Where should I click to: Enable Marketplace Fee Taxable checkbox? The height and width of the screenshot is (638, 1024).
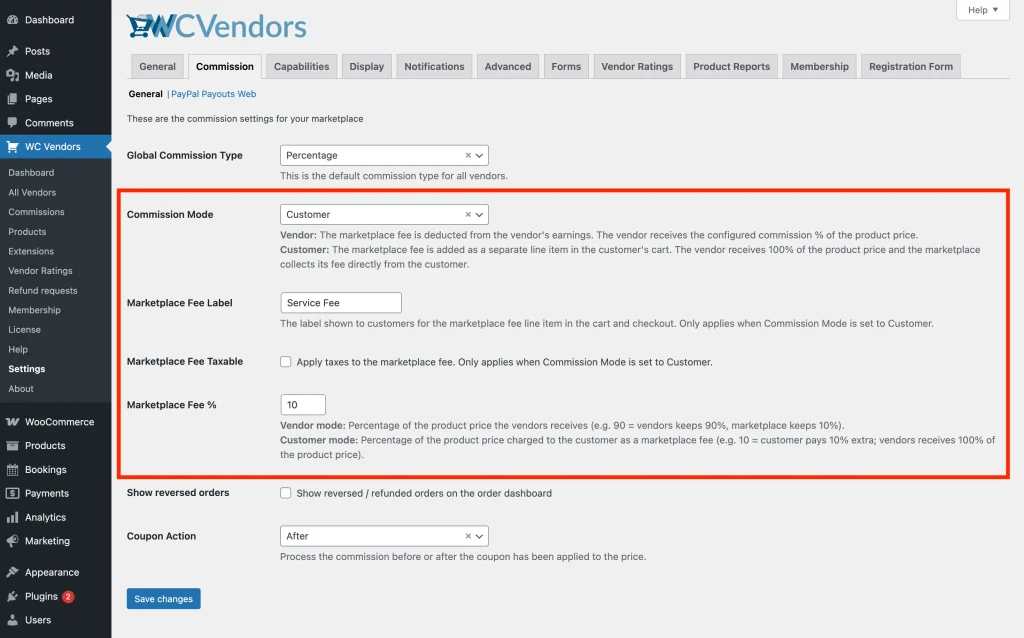285,362
